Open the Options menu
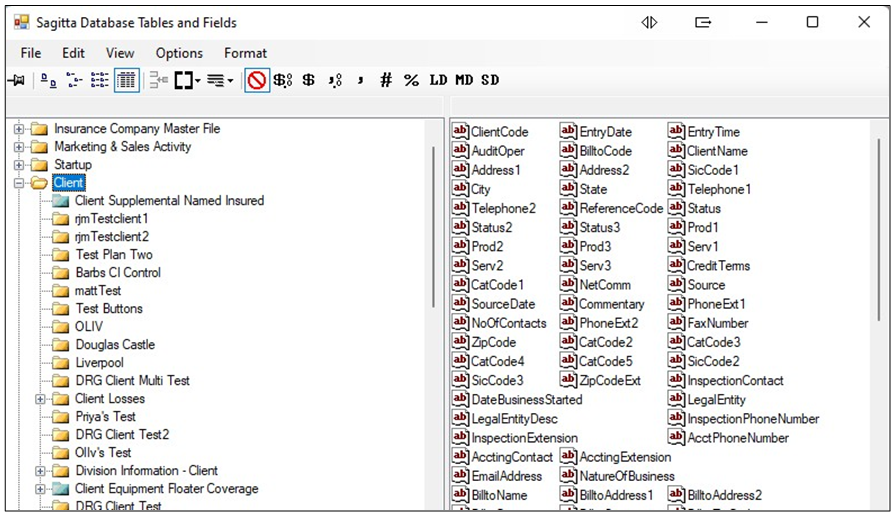The height and width of the screenshot is (514, 896). tap(179, 53)
